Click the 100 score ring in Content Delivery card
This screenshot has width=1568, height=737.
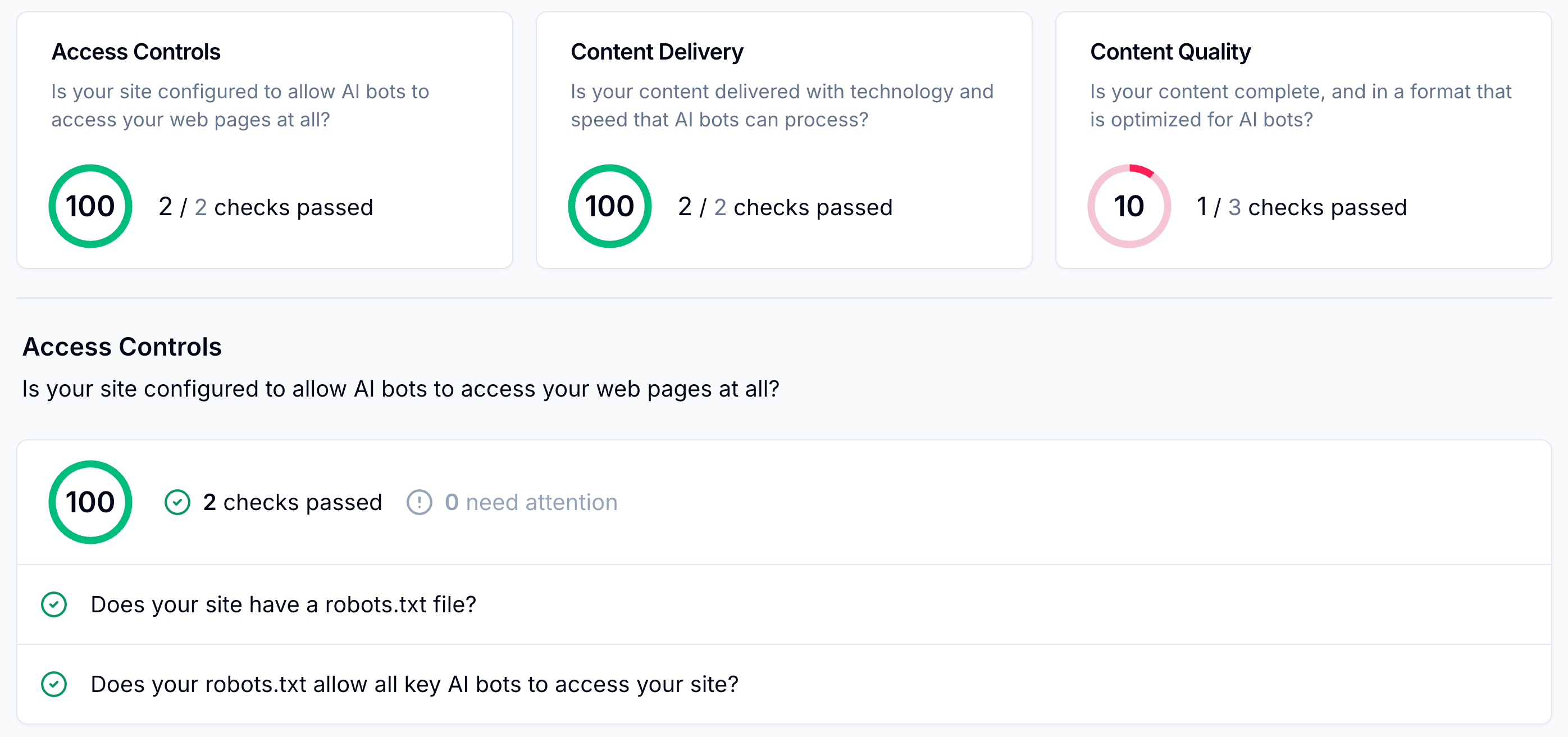click(609, 206)
